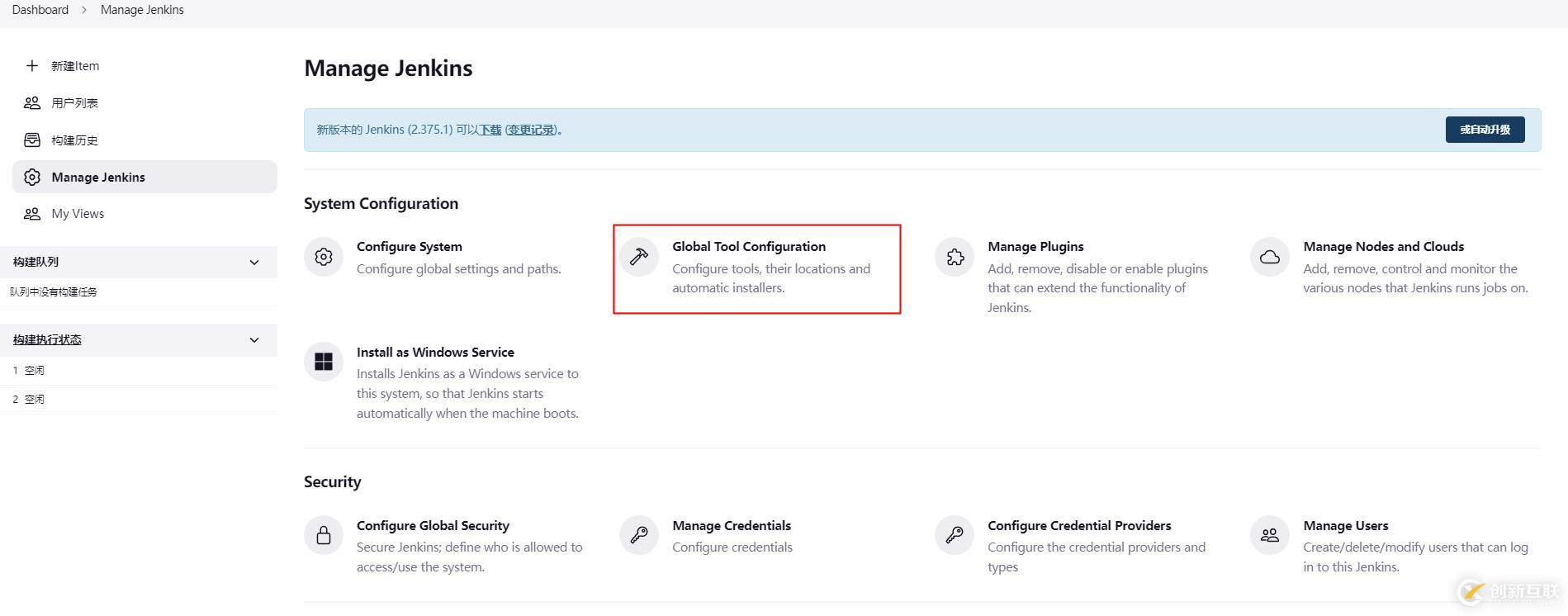Viewport: 1568px width, 616px height.
Task: Click the Install as Windows Service icon
Action: 324,362
